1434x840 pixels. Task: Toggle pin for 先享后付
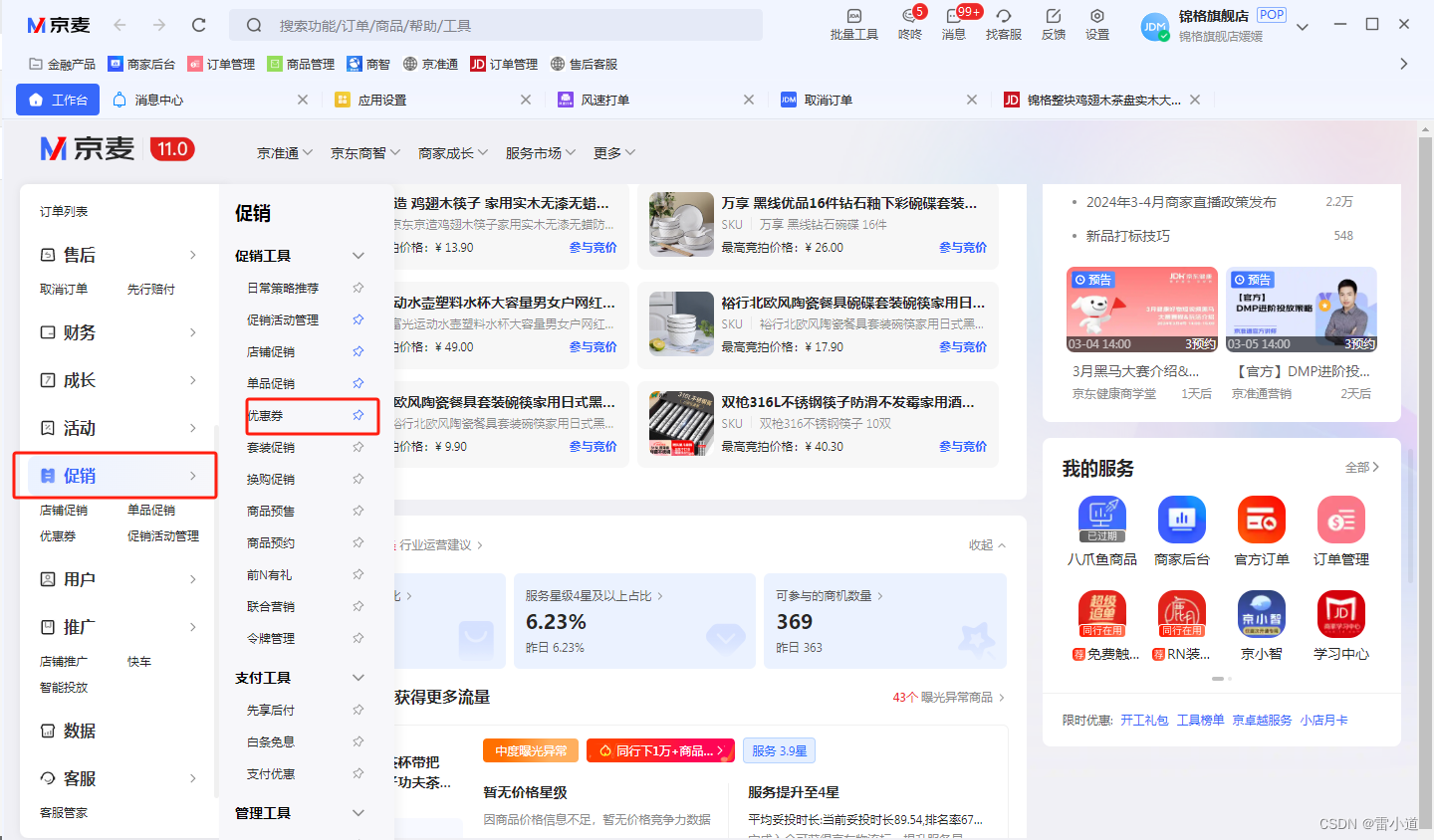pyautogui.click(x=358, y=710)
